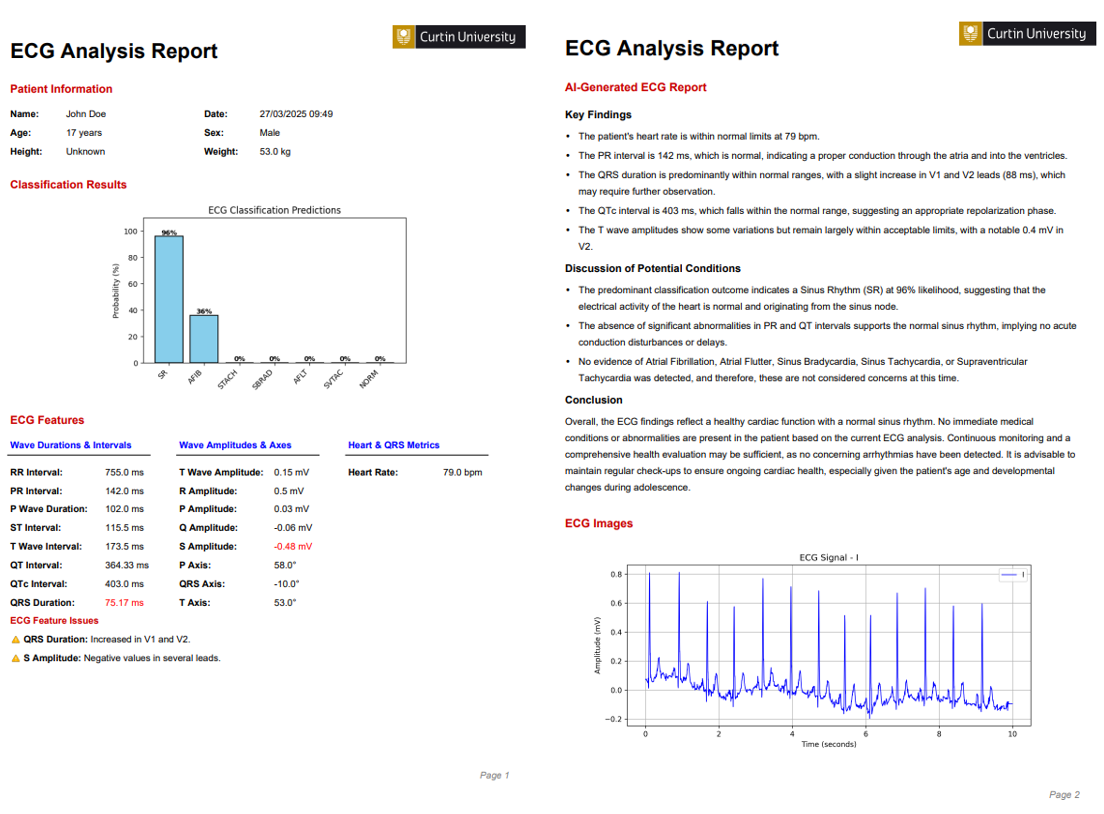Click the T Wave Interval value 173.5 ms
Image resolution: width=1104 pixels, height=814 pixels.
tap(124, 546)
